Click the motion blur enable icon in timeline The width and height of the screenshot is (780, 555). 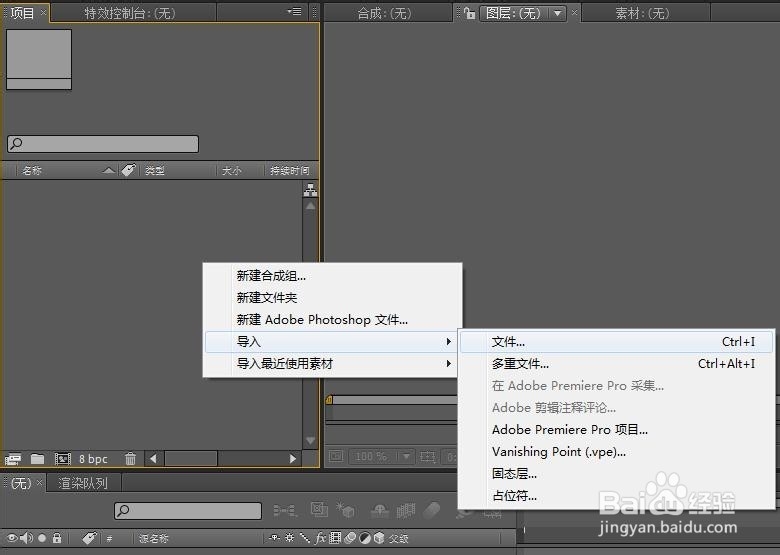pos(432,510)
